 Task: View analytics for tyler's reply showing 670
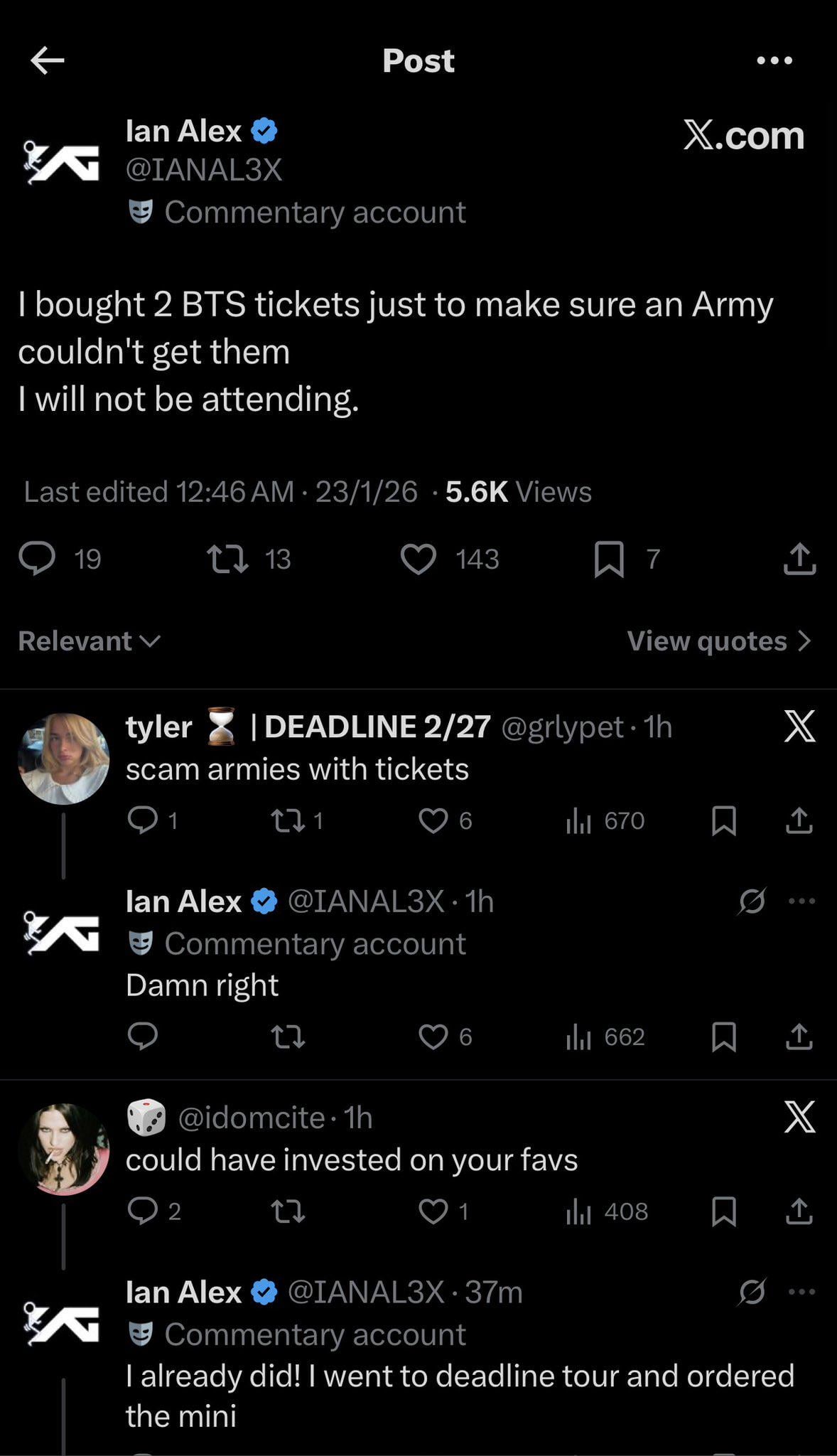click(x=605, y=821)
